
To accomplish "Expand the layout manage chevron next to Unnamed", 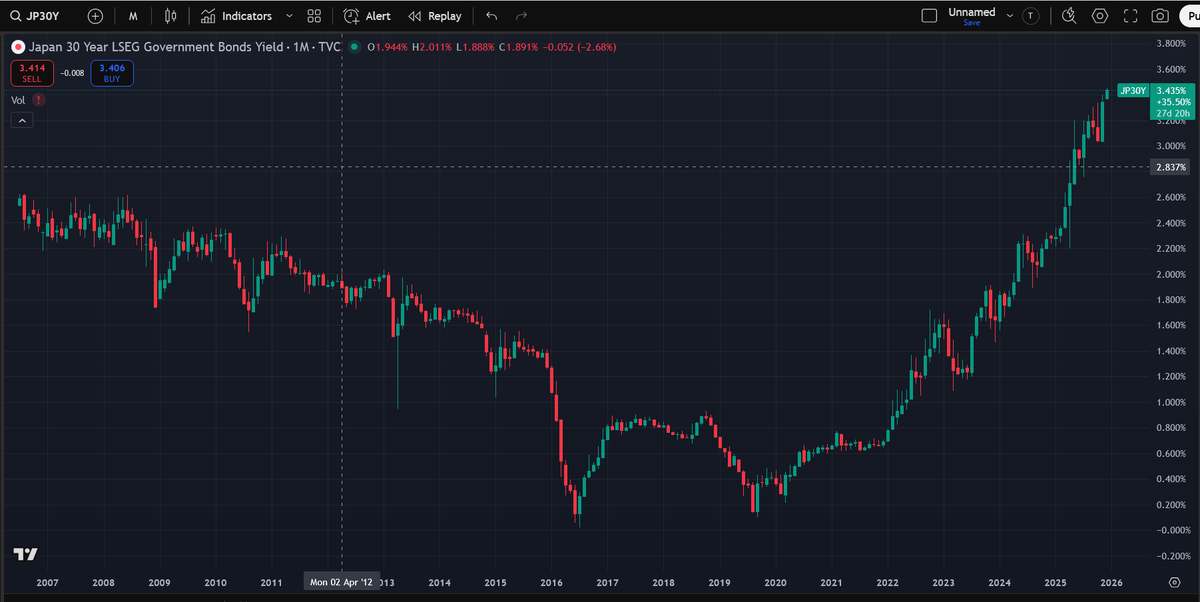I will [x=1009, y=16].
